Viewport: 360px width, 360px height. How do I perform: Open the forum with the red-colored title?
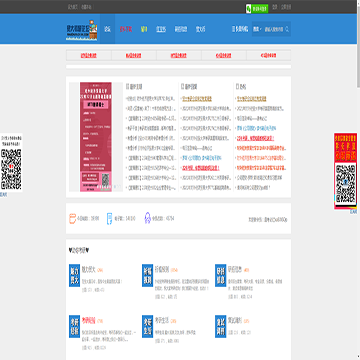pos(88,321)
